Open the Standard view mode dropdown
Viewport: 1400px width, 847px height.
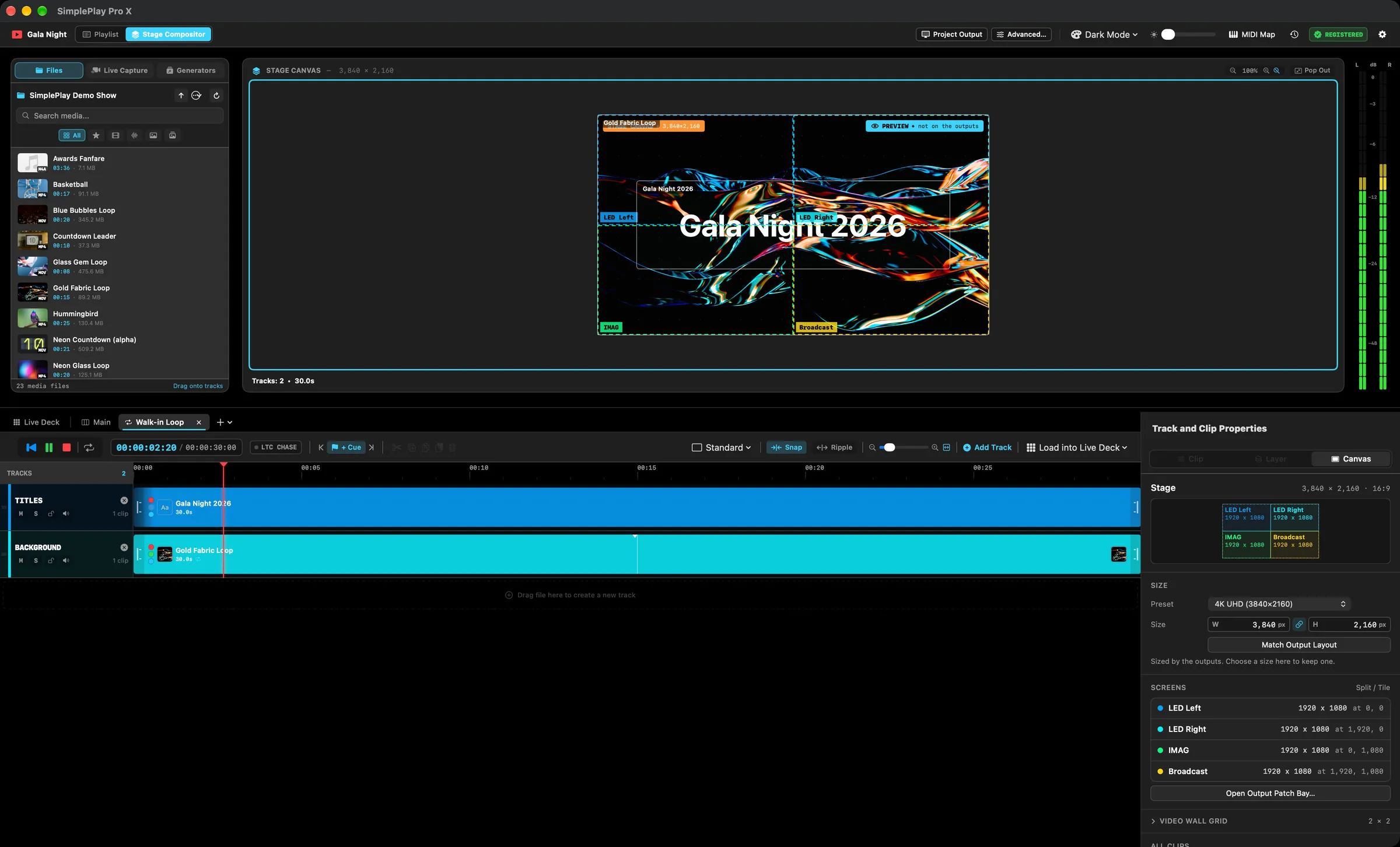(x=722, y=447)
